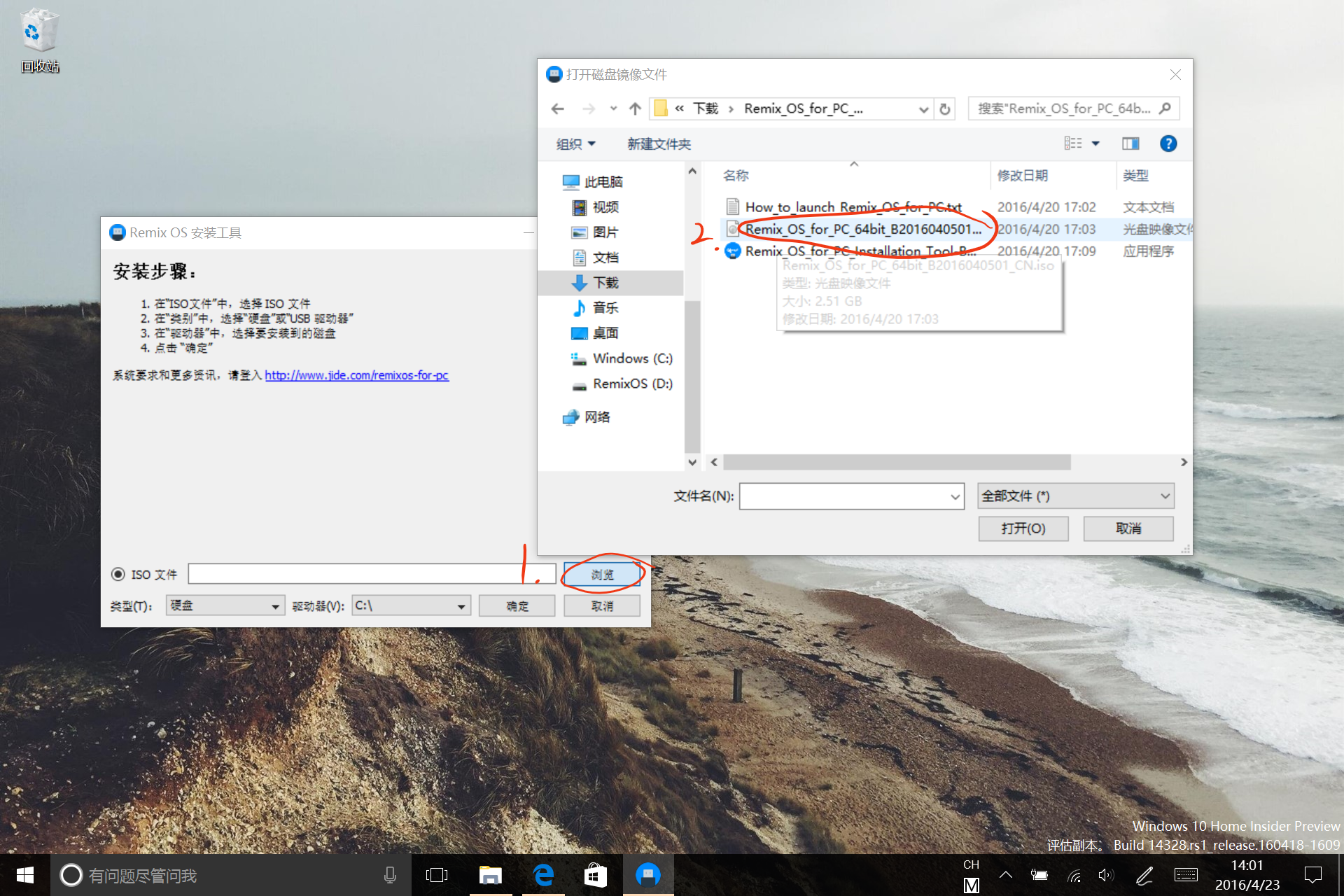The width and height of the screenshot is (1344, 896).
Task: Select 音乐 folder in sidebar
Action: tap(596, 308)
